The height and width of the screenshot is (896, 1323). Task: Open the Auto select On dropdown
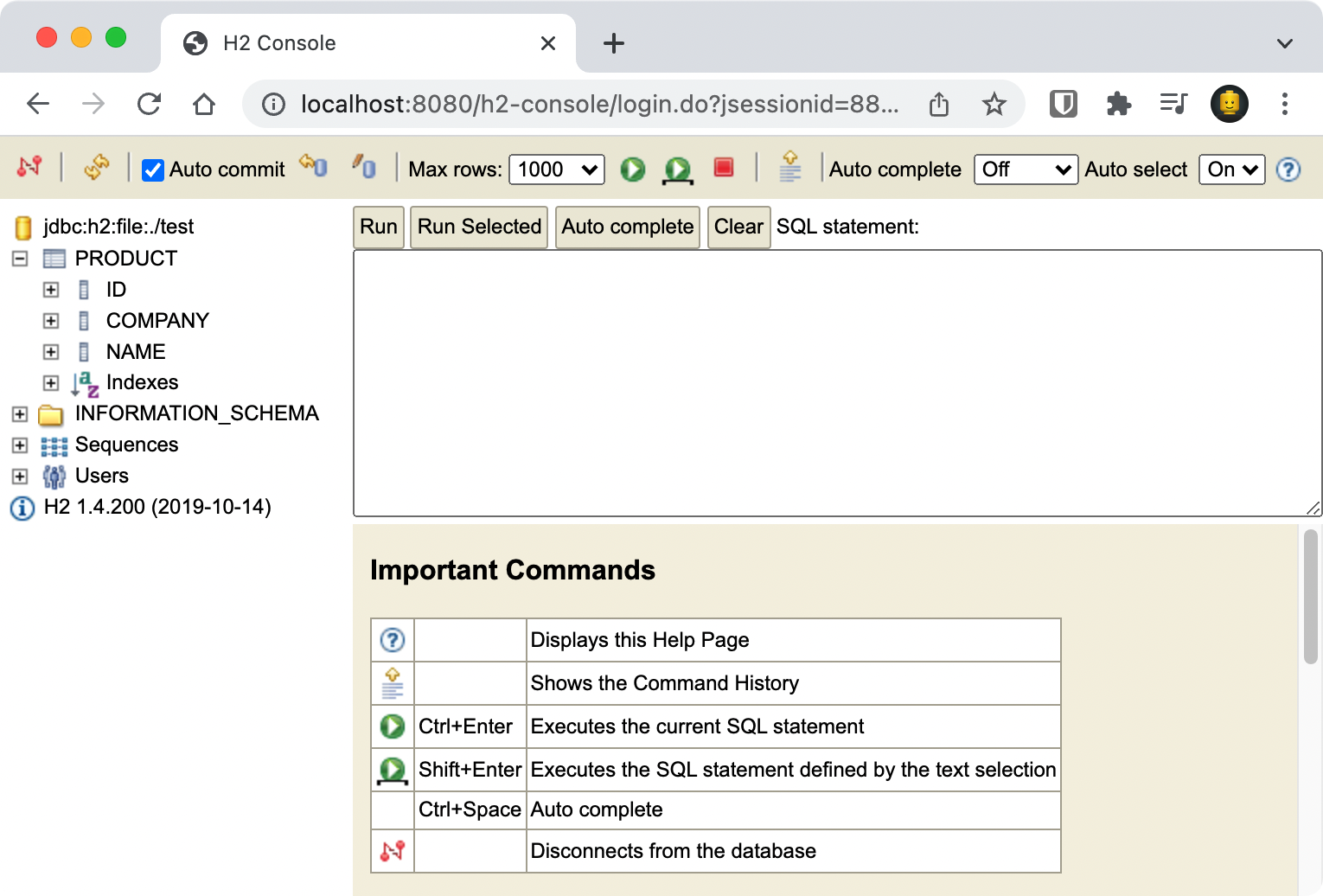click(x=1231, y=170)
